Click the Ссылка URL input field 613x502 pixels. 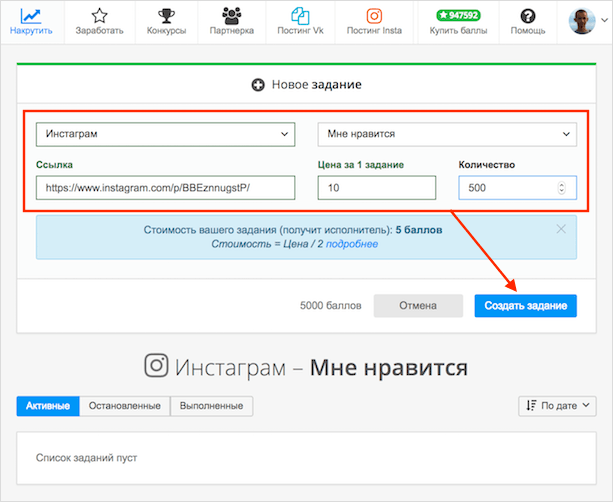click(x=165, y=188)
